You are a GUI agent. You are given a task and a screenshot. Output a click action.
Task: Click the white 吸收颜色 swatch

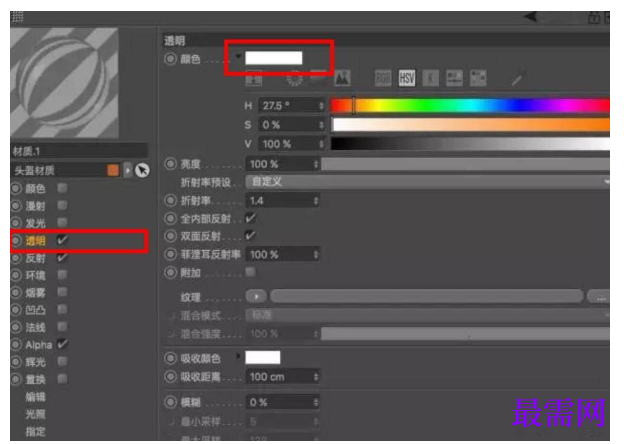point(263,357)
